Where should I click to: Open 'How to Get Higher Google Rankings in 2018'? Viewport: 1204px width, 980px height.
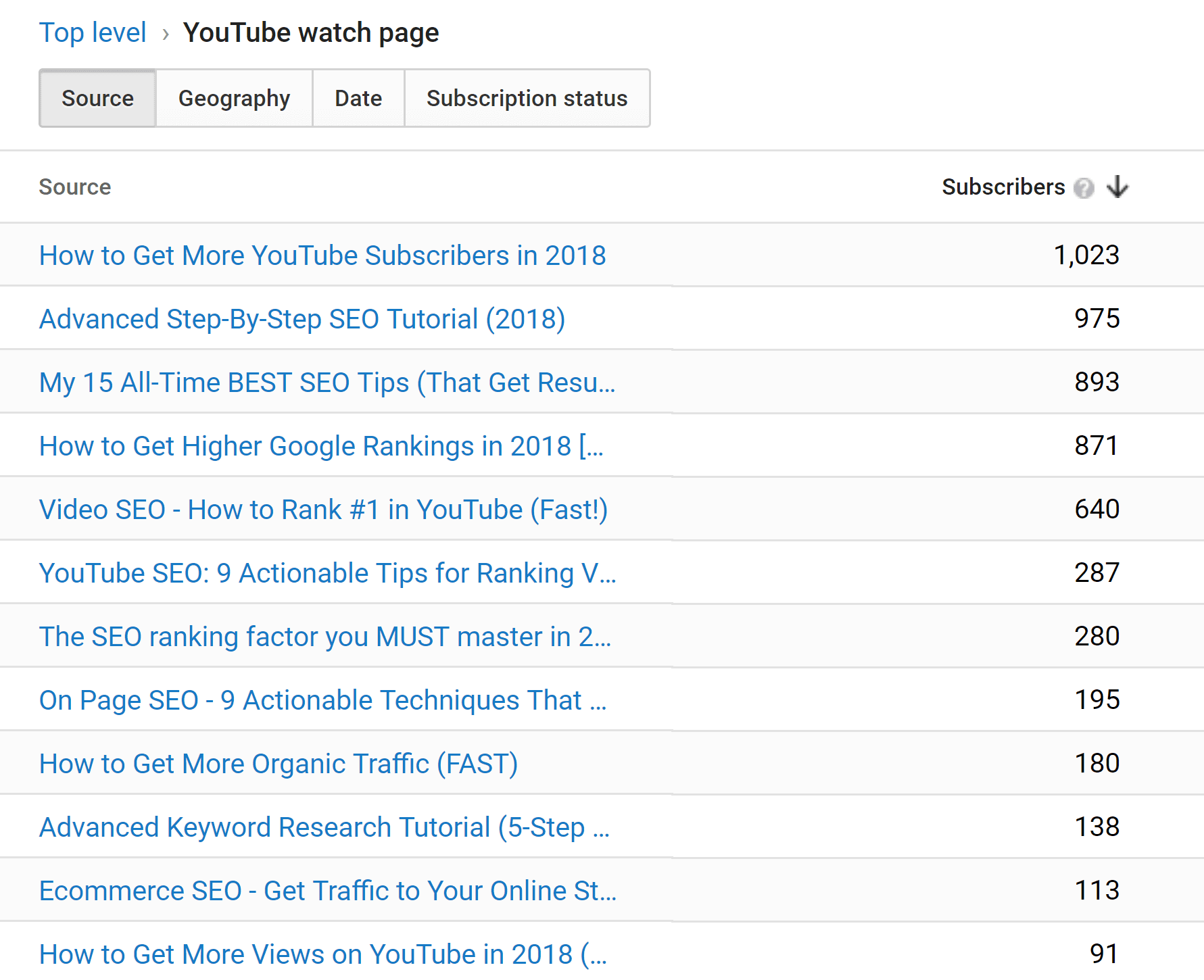(x=321, y=446)
